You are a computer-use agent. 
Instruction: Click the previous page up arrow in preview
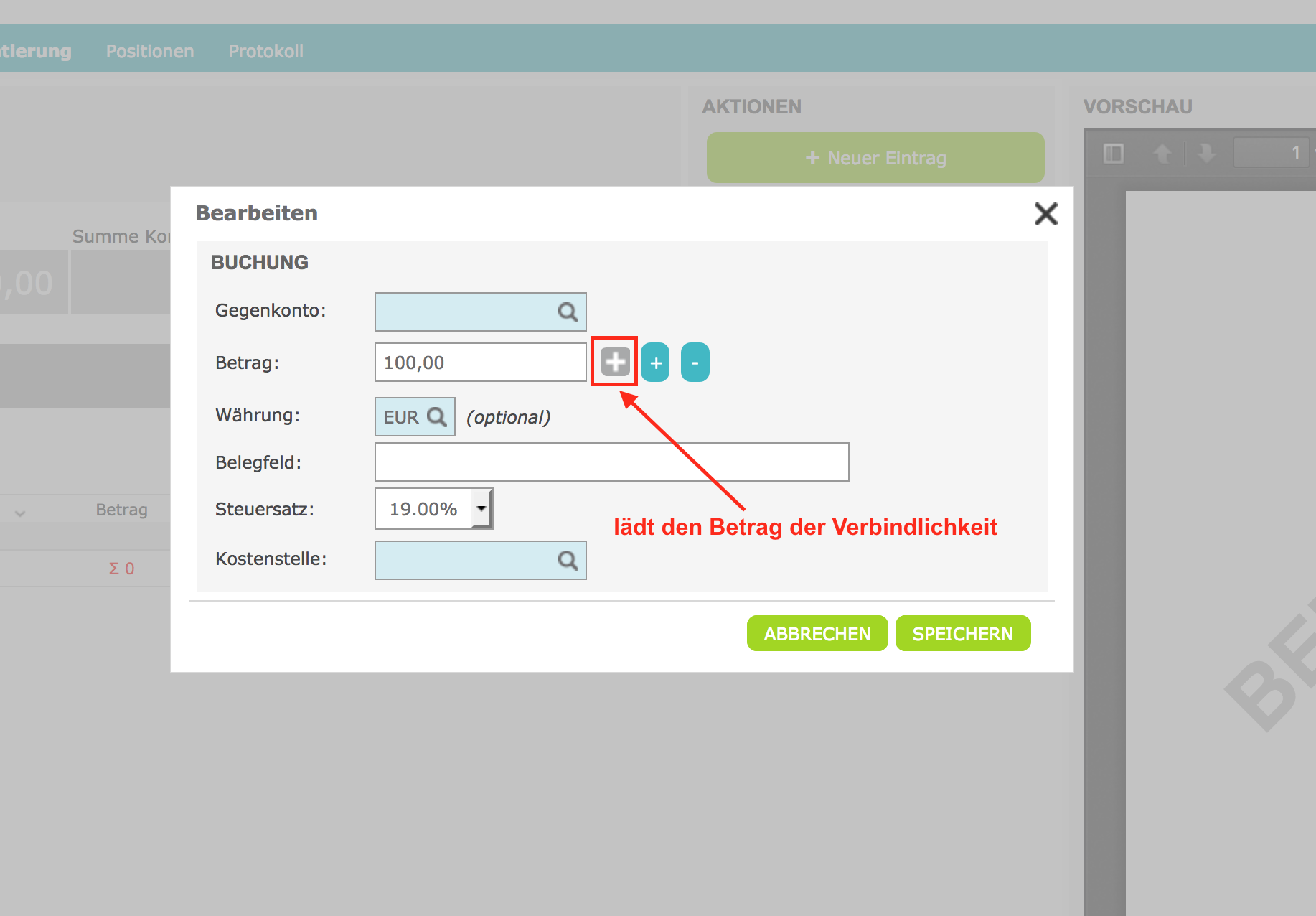(1162, 153)
